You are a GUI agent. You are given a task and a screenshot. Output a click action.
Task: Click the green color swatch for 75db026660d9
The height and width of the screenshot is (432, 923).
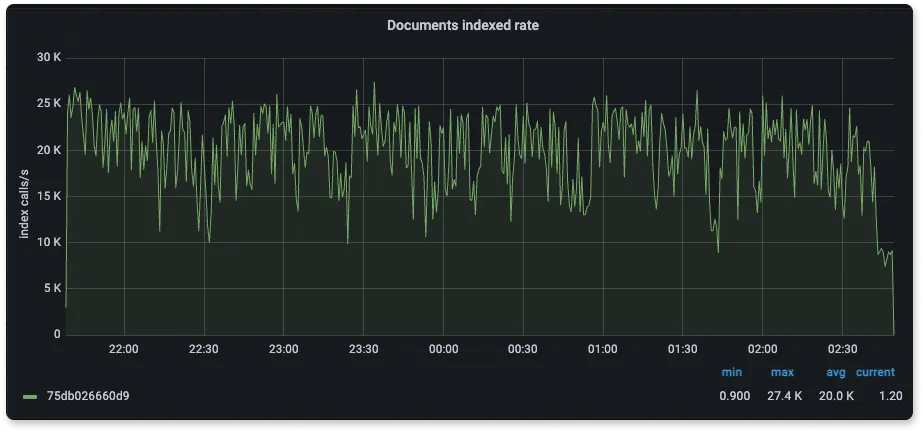[x=30, y=397]
